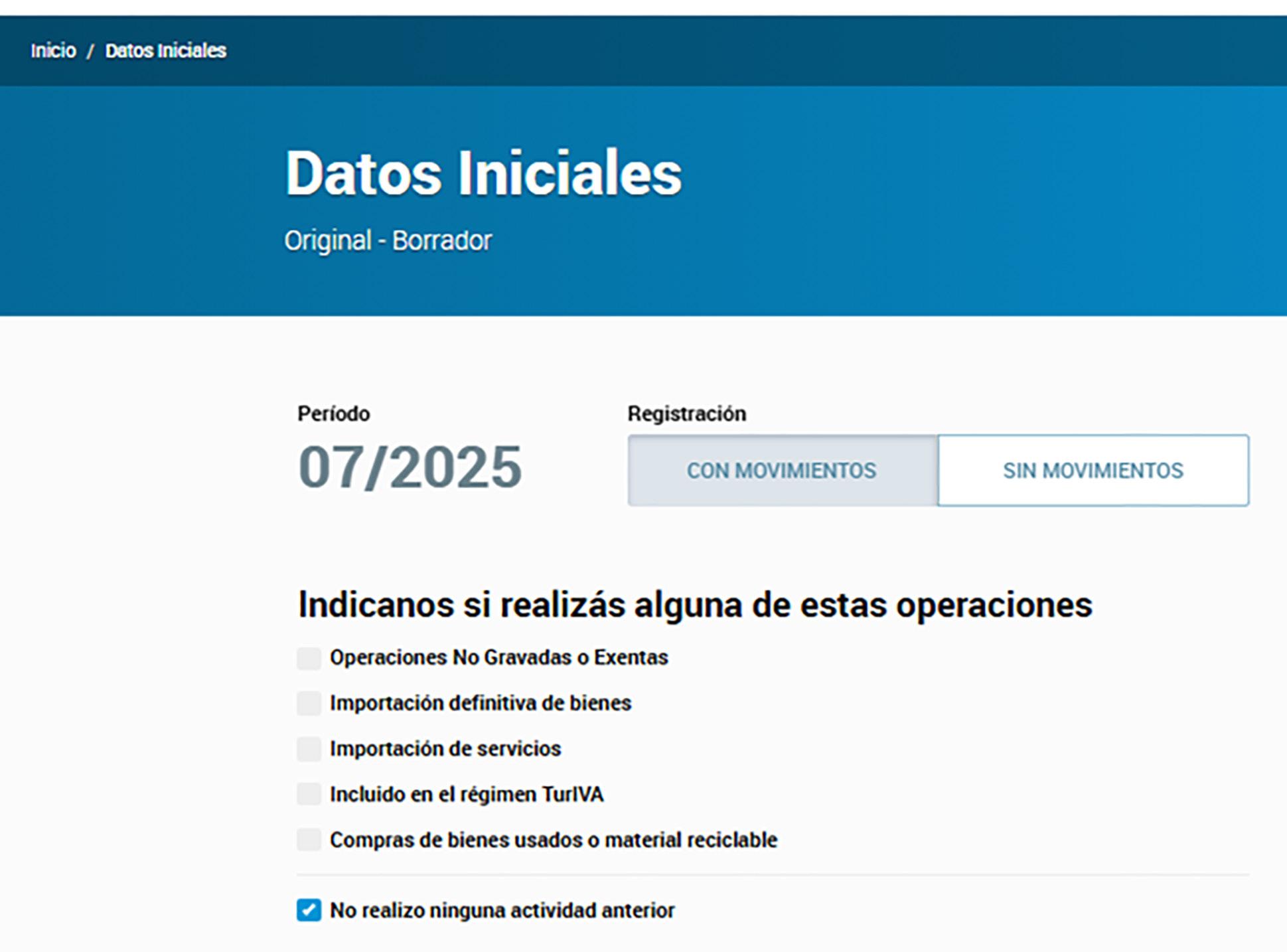1287x952 pixels.
Task: Click the text label Incluido en el régimen TurIVA
Action: pyautogui.click(x=467, y=794)
